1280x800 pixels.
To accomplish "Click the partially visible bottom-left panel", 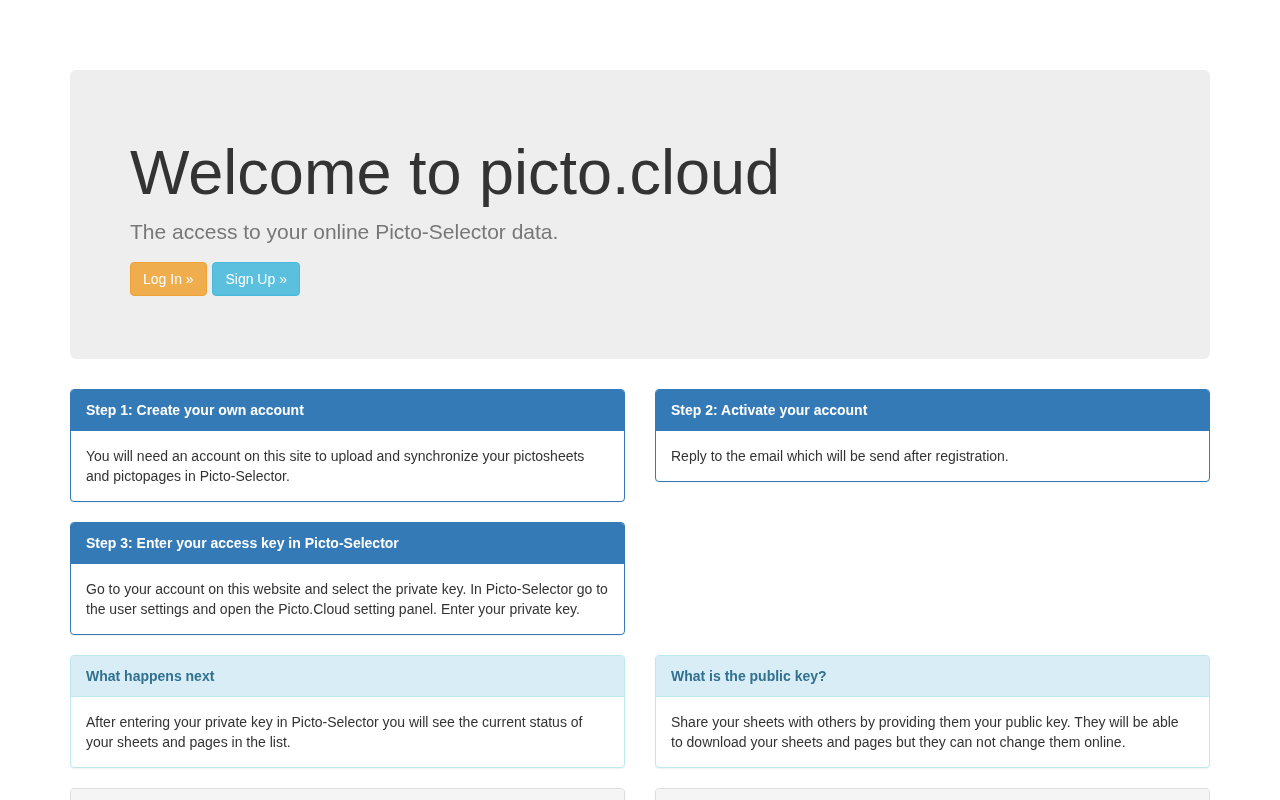I will (347, 794).
